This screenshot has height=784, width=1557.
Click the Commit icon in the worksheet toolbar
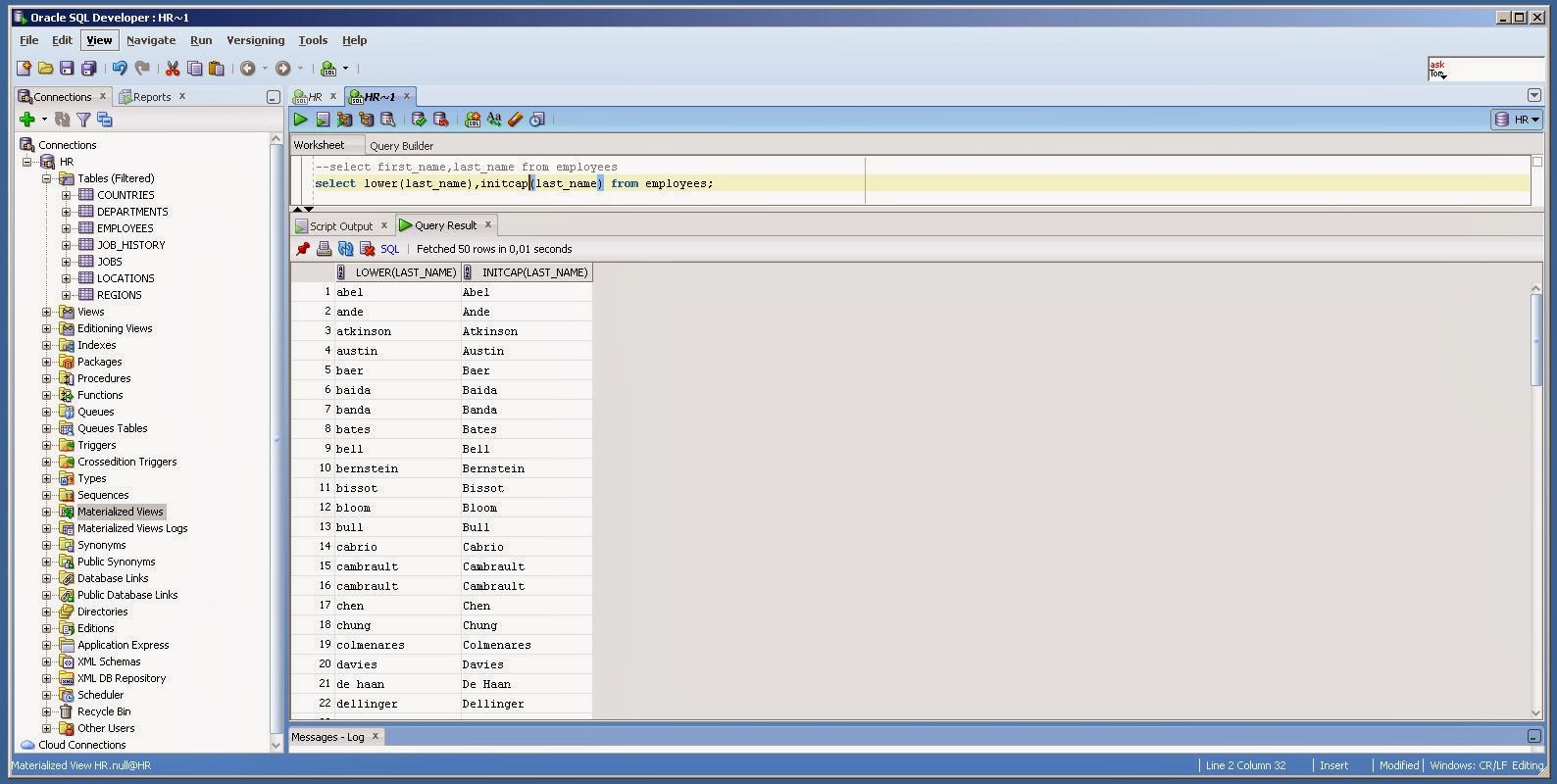[419, 120]
